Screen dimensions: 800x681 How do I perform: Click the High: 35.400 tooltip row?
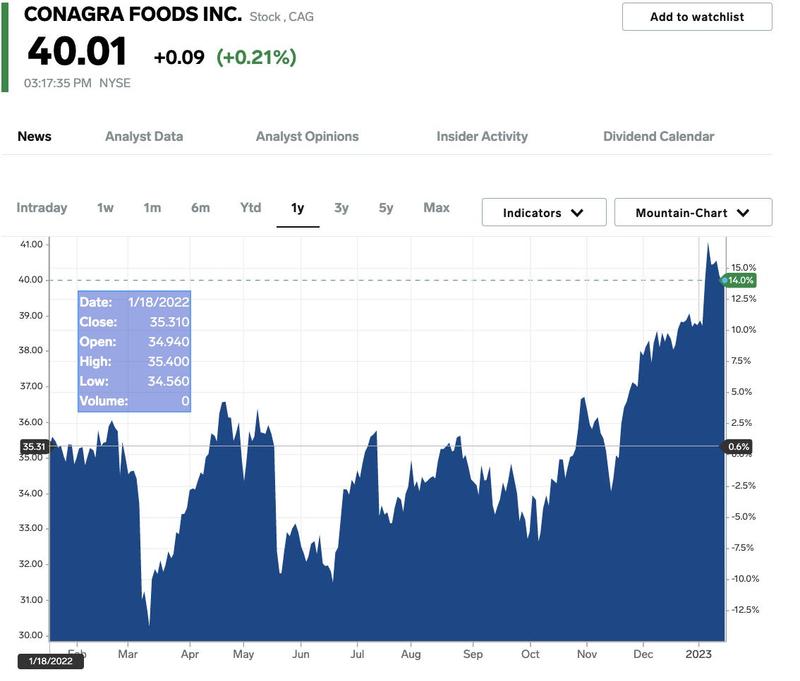[x=134, y=361]
